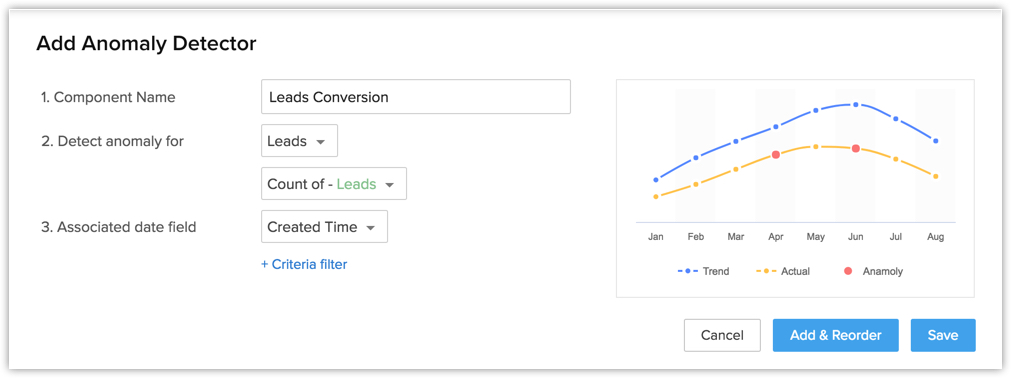Add a Criteria filter
Image resolution: width=1011 pixels, height=378 pixels.
pyautogui.click(x=304, y=264)
